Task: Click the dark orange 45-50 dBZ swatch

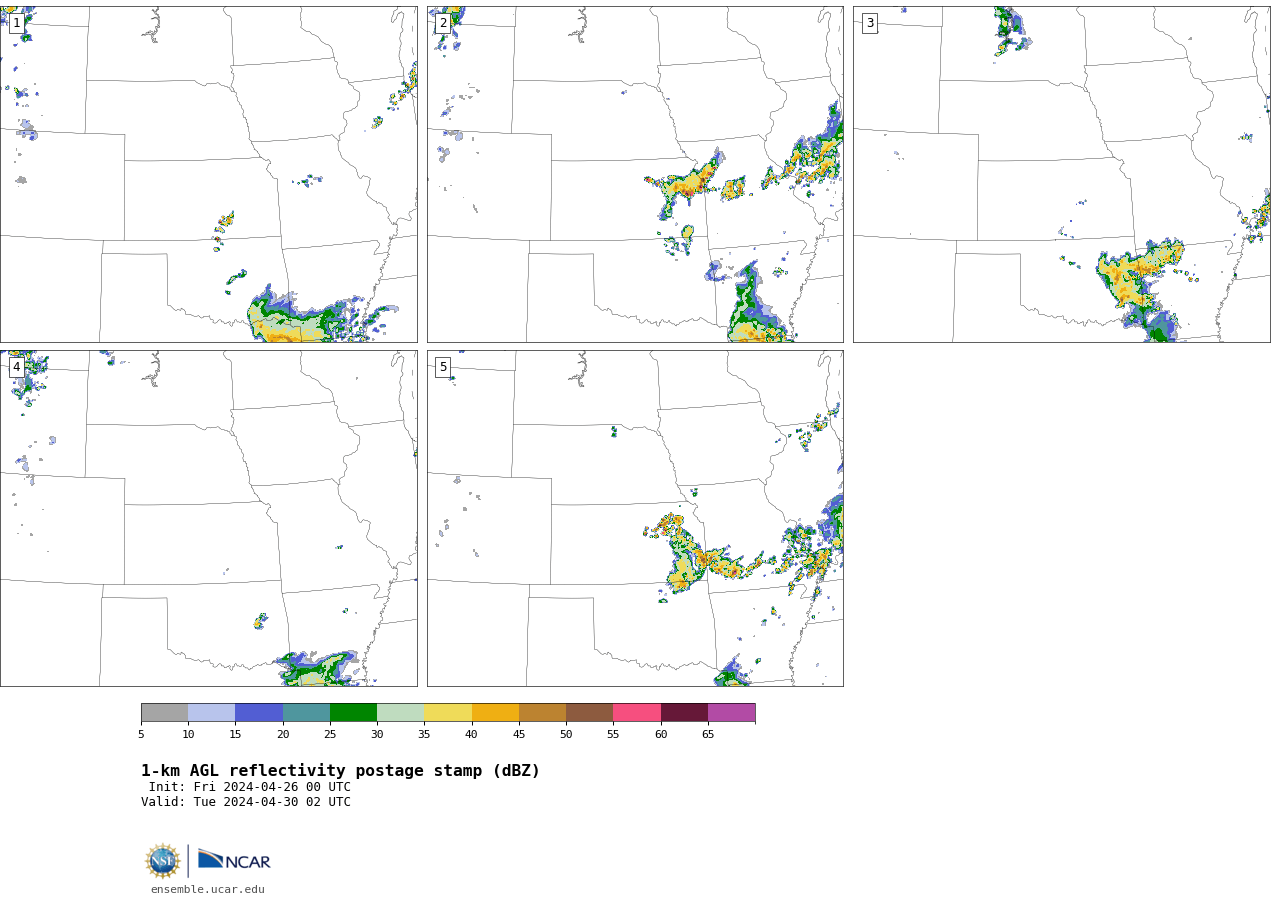Action: pos(543,713)
